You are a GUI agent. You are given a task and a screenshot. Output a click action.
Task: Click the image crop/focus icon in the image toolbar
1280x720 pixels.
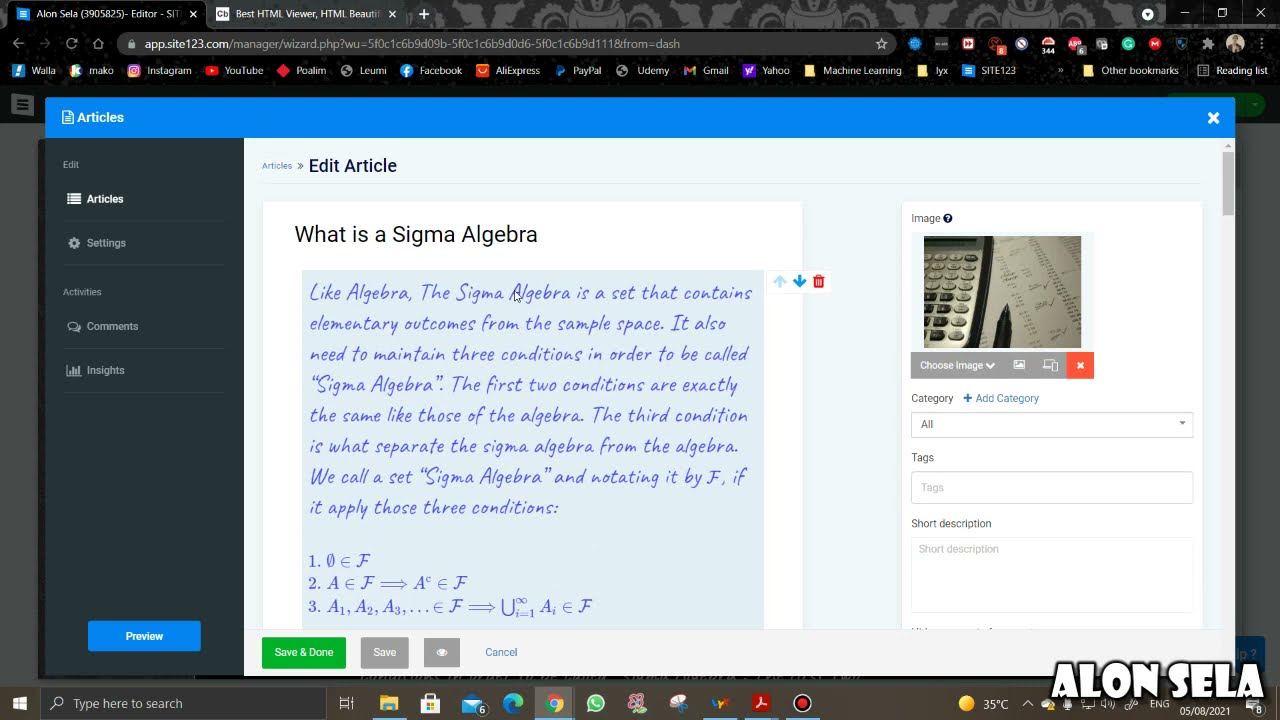tap(1050, 365)
